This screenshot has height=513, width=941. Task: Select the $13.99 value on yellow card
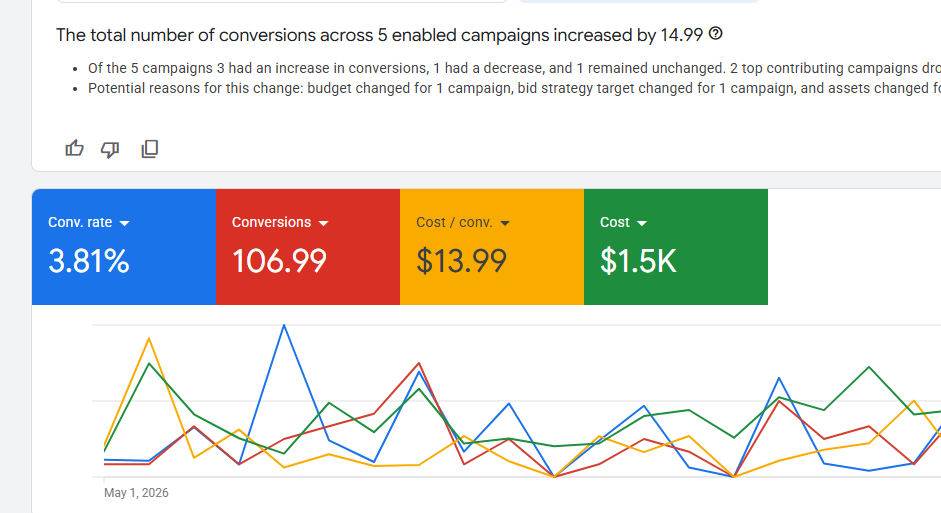pos(461,261)
